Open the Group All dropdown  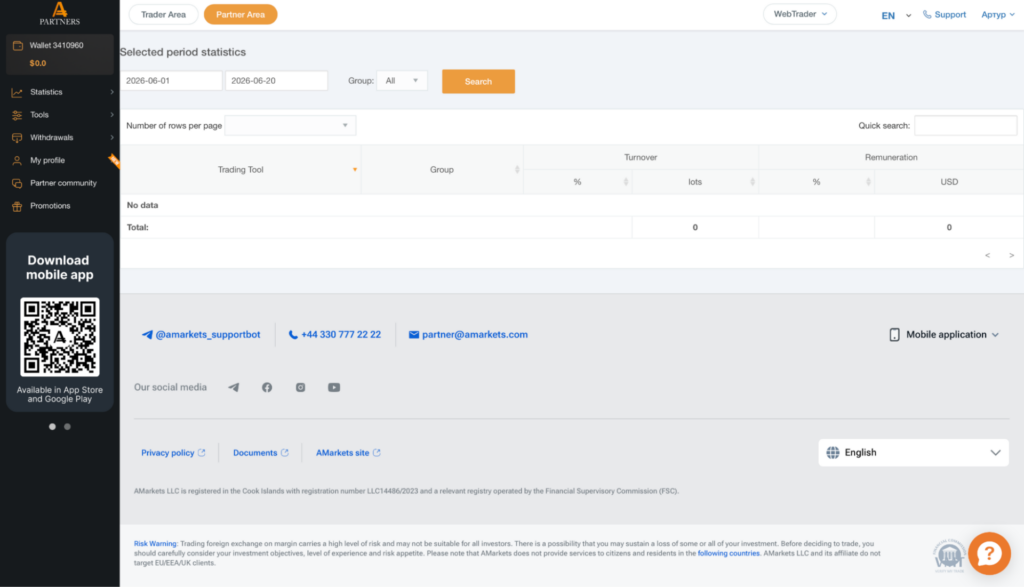[402, 81]
